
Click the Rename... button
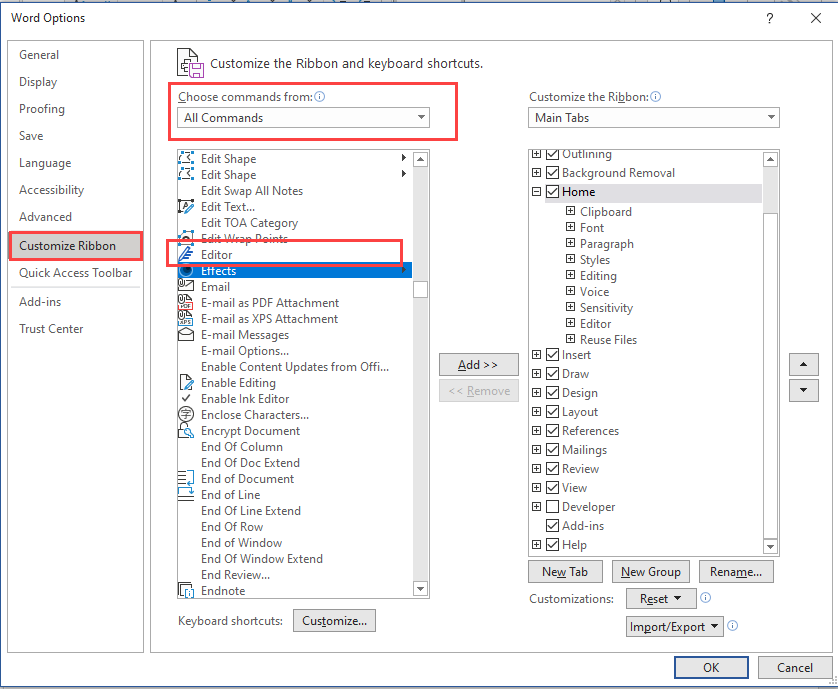point(736,571)
